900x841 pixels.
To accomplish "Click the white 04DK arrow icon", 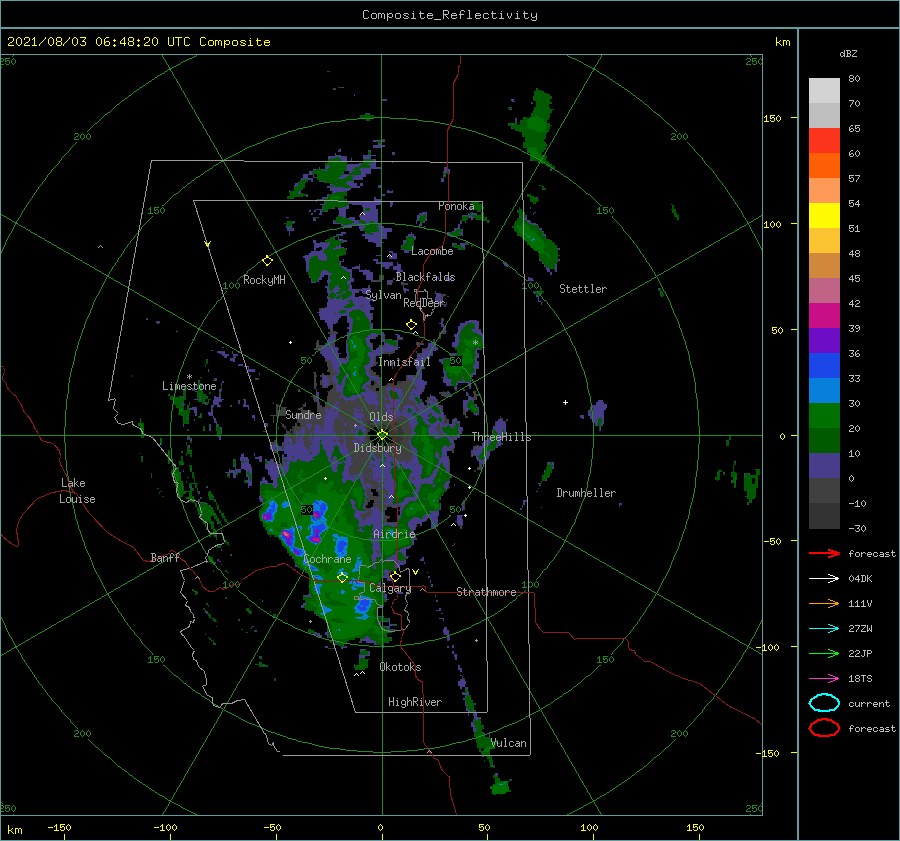I will (x=824, y=579).
